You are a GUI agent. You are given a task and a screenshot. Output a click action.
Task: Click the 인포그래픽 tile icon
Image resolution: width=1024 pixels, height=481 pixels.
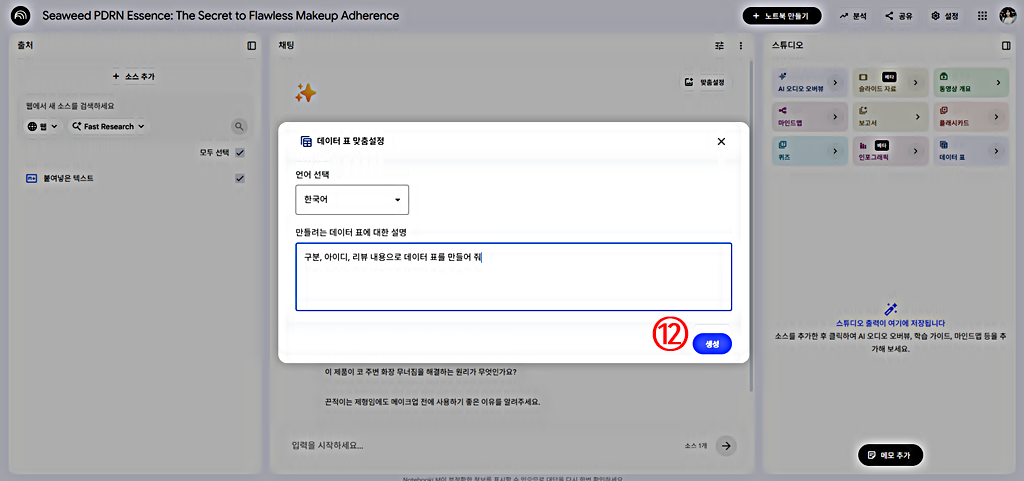point(863,146)
